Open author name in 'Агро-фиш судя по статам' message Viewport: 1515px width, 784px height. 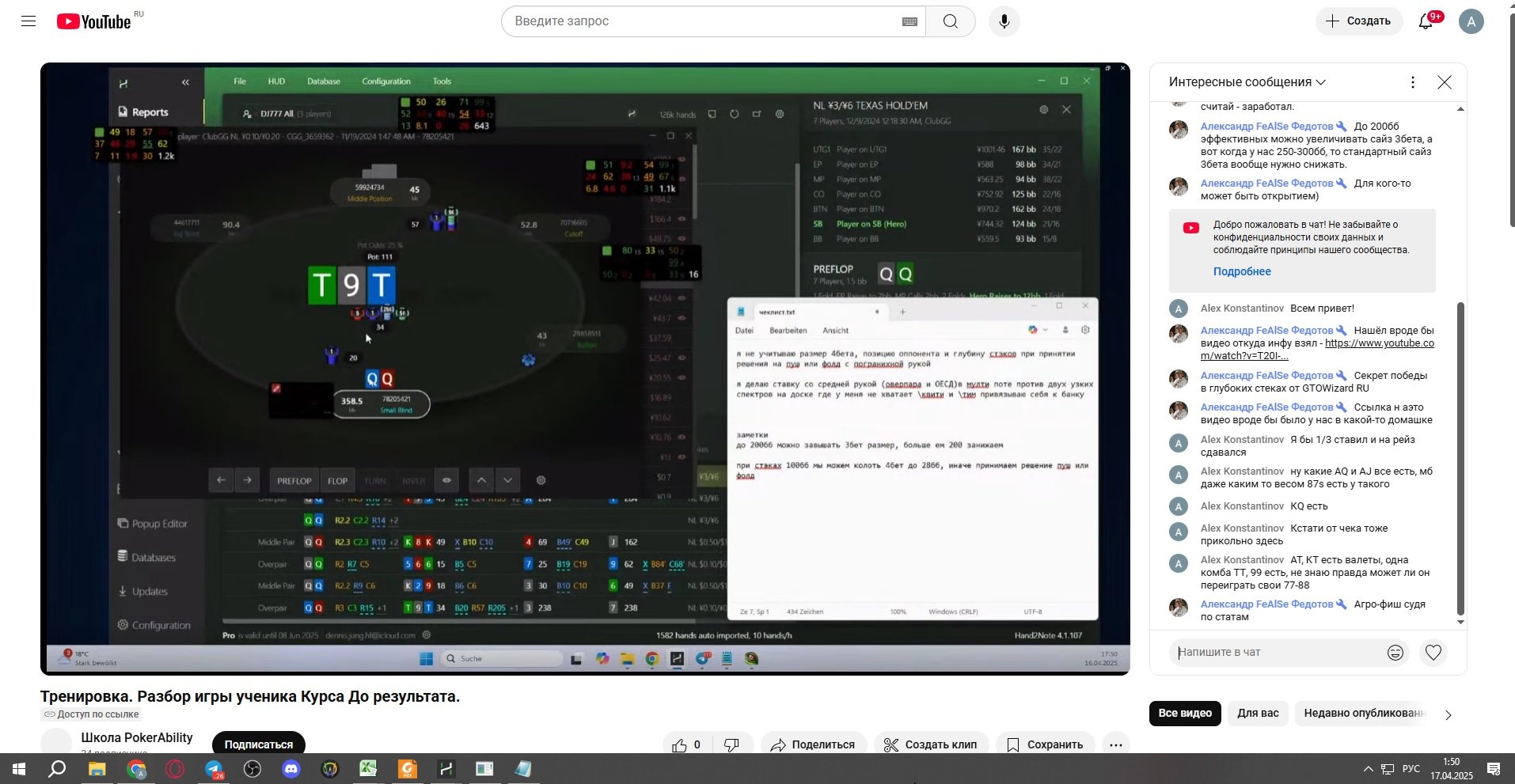pos(1266,604)
